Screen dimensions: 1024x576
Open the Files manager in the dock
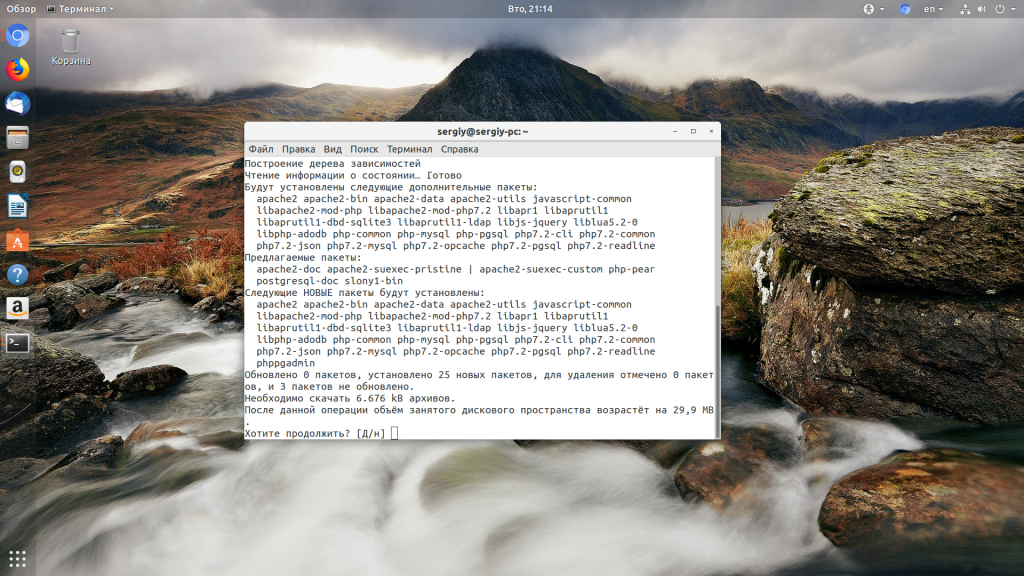(x=18, y=138)
